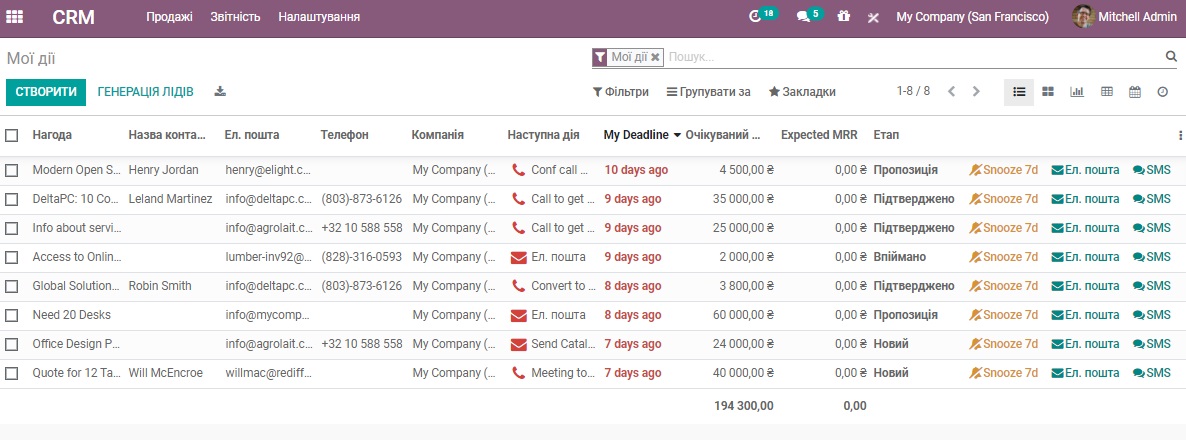The height and width of the screenshot is (440, 1186).
Task: Tick the Need 20 Desks row checkbox
Action: click(12, 315)
